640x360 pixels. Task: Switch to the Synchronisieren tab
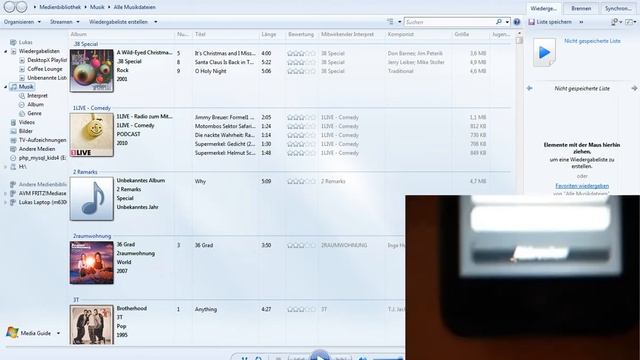point(618,9)
